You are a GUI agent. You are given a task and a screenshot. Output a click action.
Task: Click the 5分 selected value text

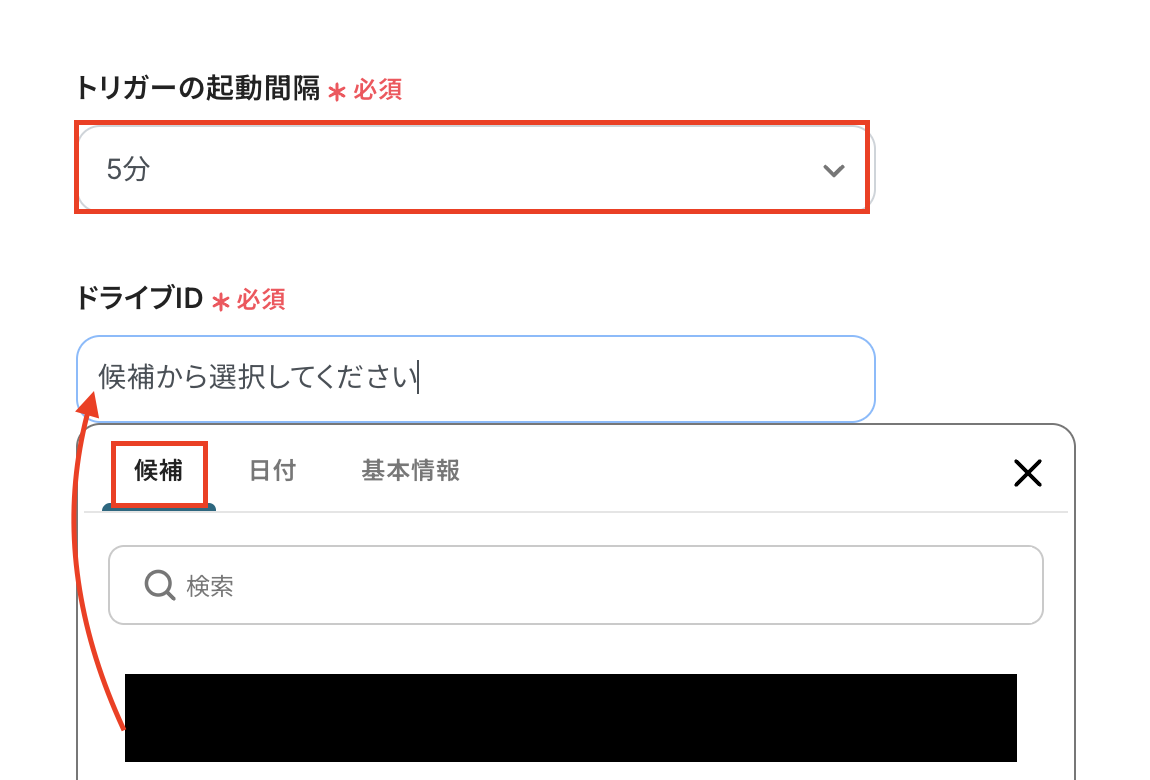128,169
